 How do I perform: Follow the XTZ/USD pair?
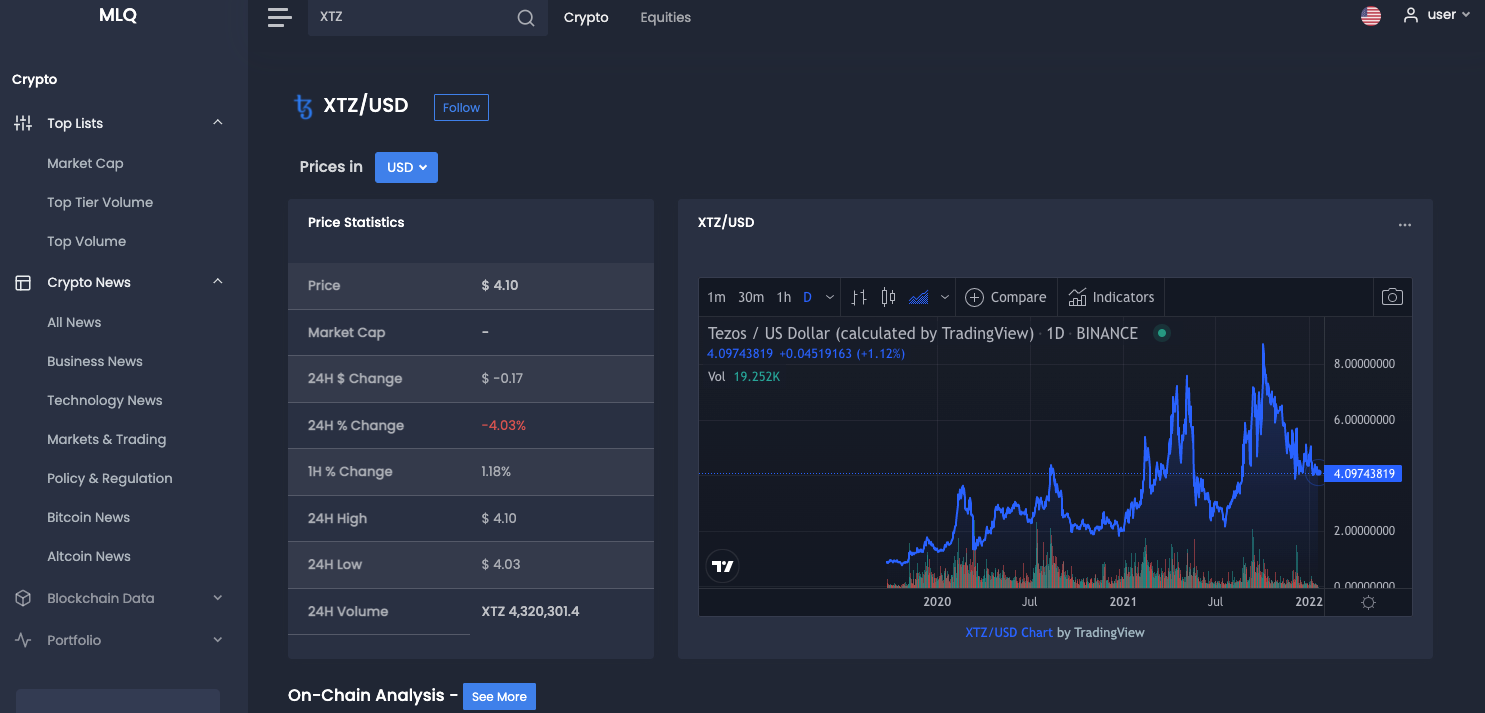[461, 108]
